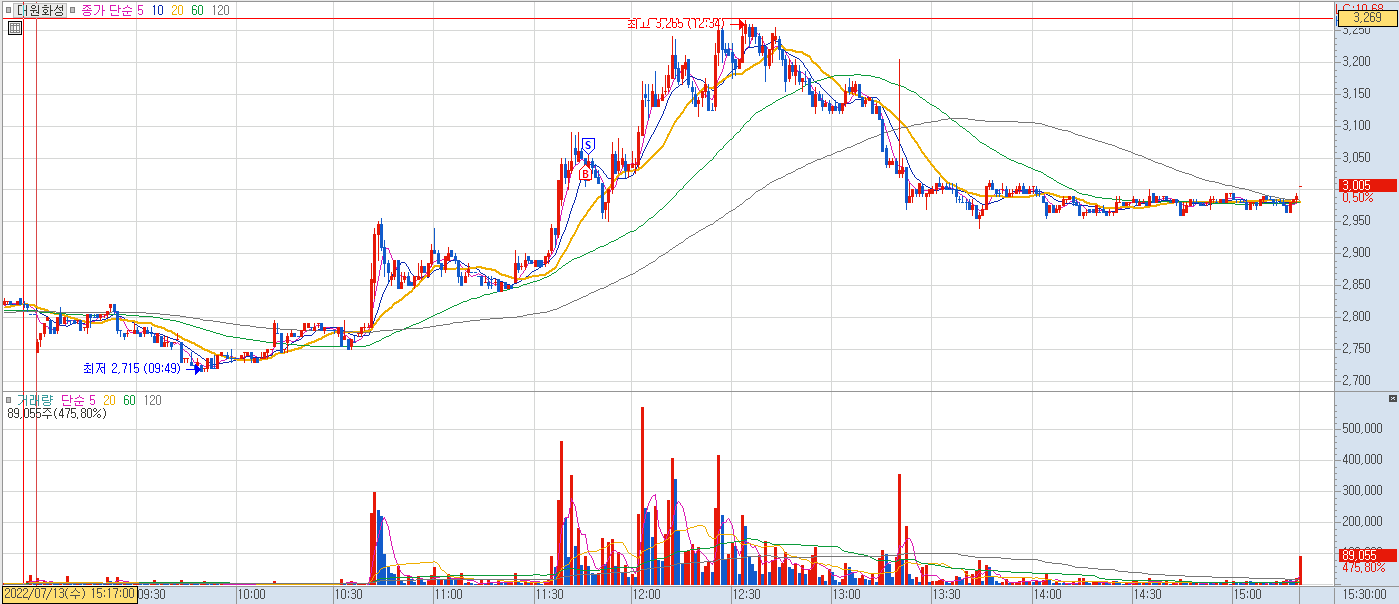Collapse the volume pane corner button

1393,399
